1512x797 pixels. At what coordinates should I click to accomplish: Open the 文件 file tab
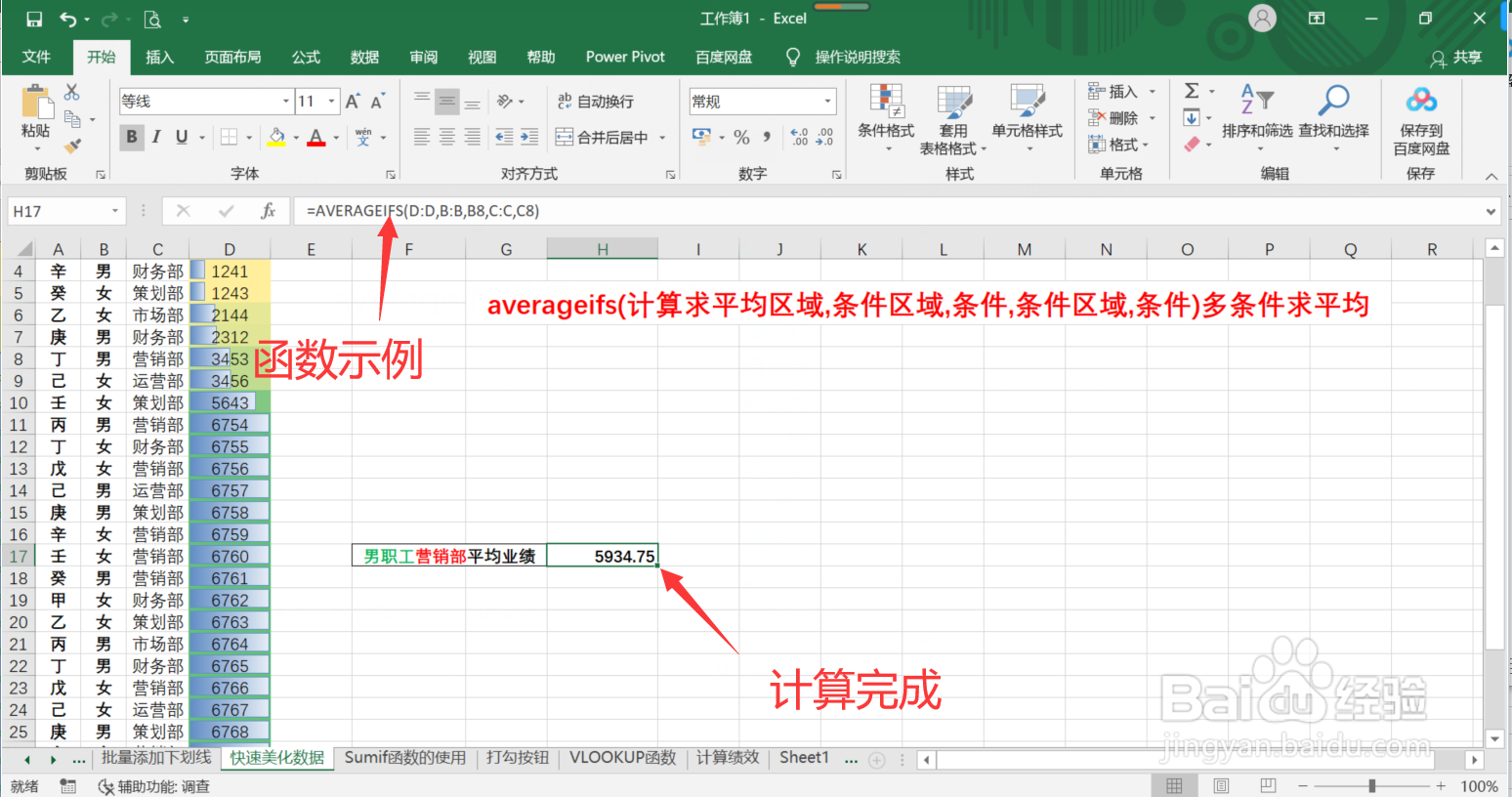tap(36, 57)
